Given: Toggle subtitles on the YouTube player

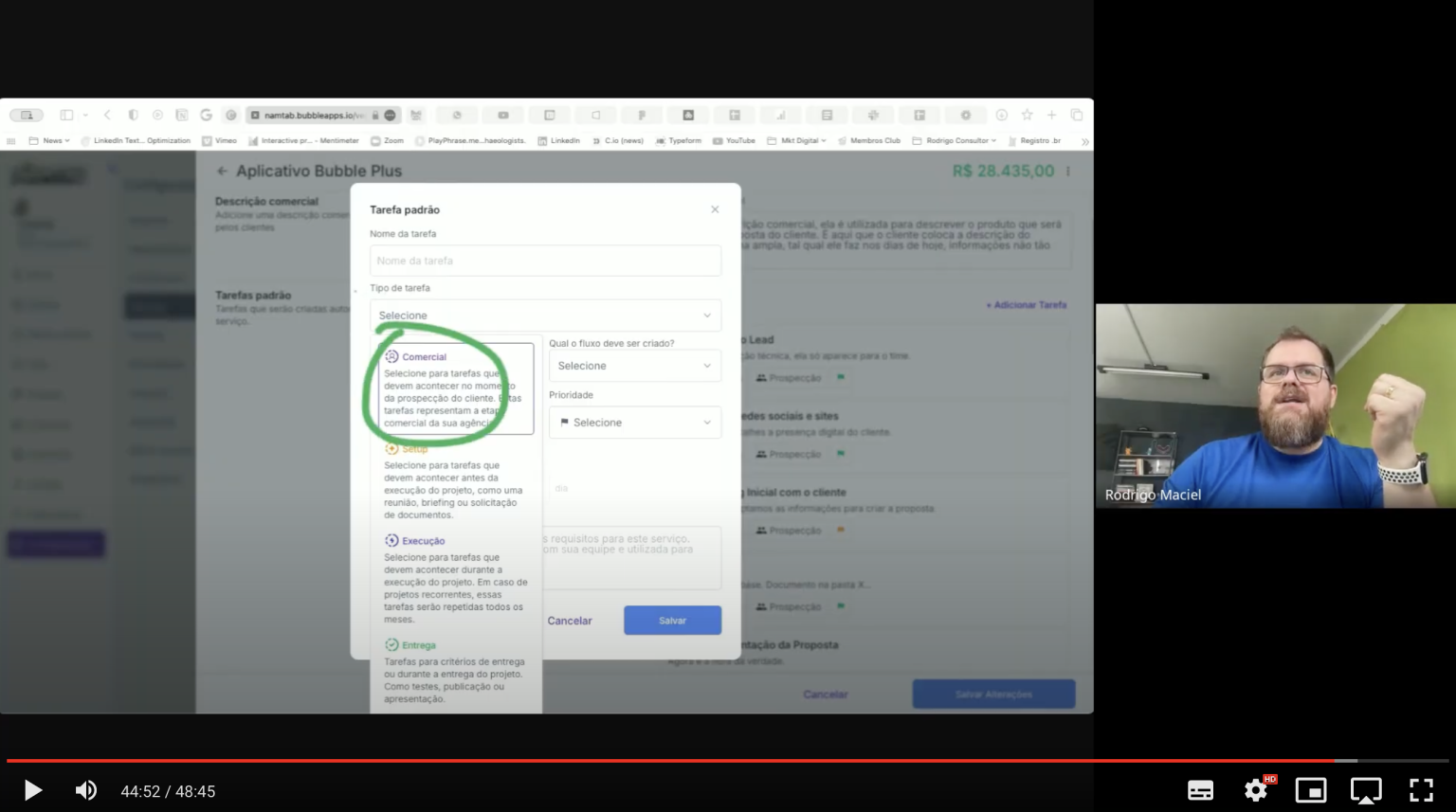Looking at the screenshot, I should pyautogui.click(x=1200, y=789).
